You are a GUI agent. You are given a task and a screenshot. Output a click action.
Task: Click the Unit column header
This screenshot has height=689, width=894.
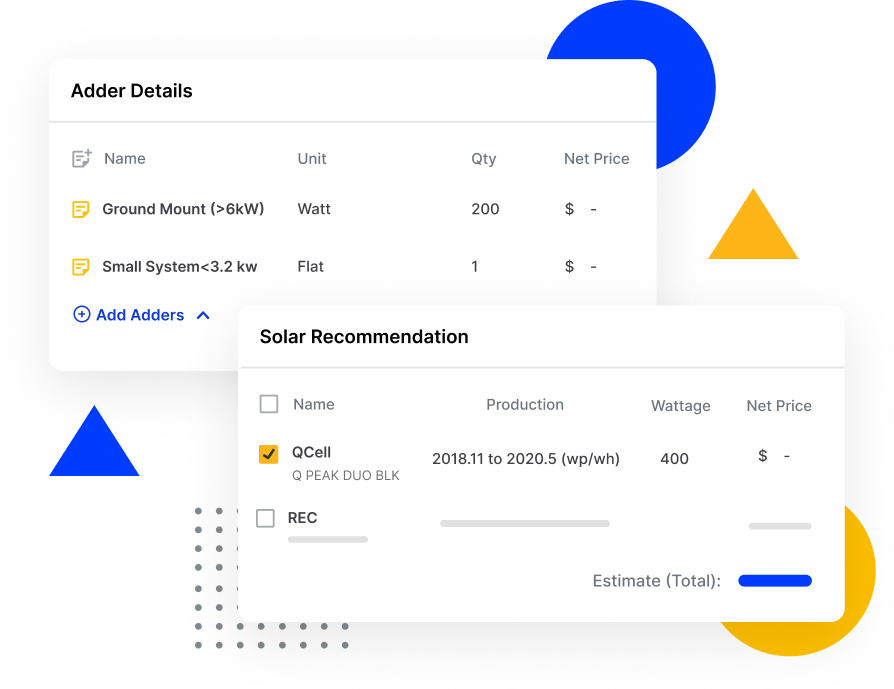312,159
